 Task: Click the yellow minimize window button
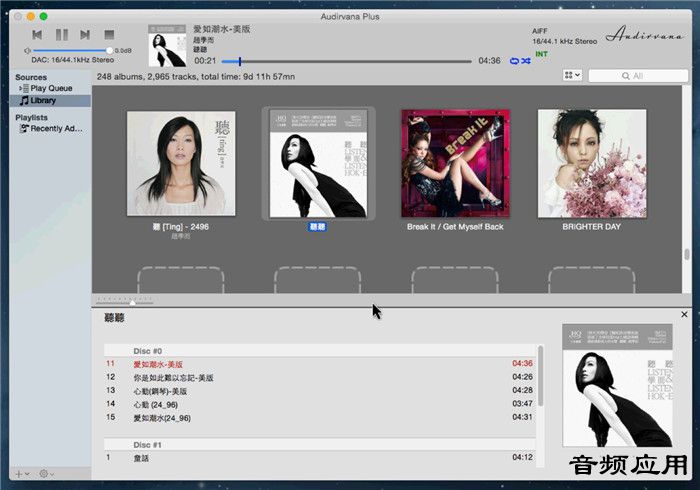point(30,17)
